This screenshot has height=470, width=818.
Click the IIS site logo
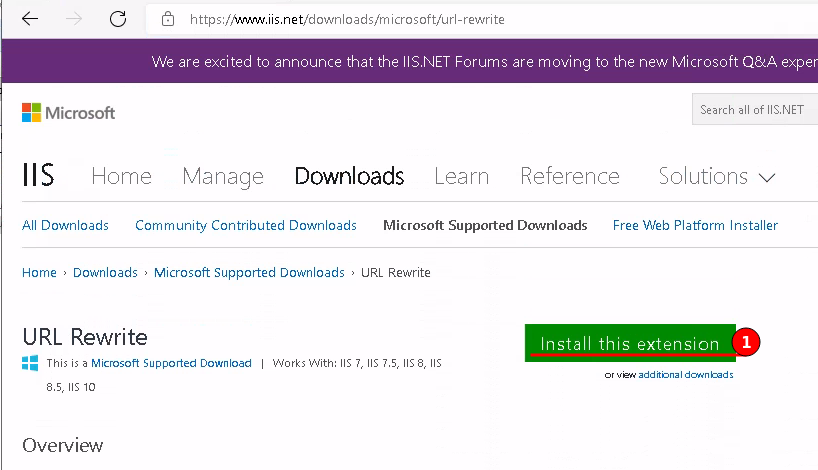tap(38, 175)
